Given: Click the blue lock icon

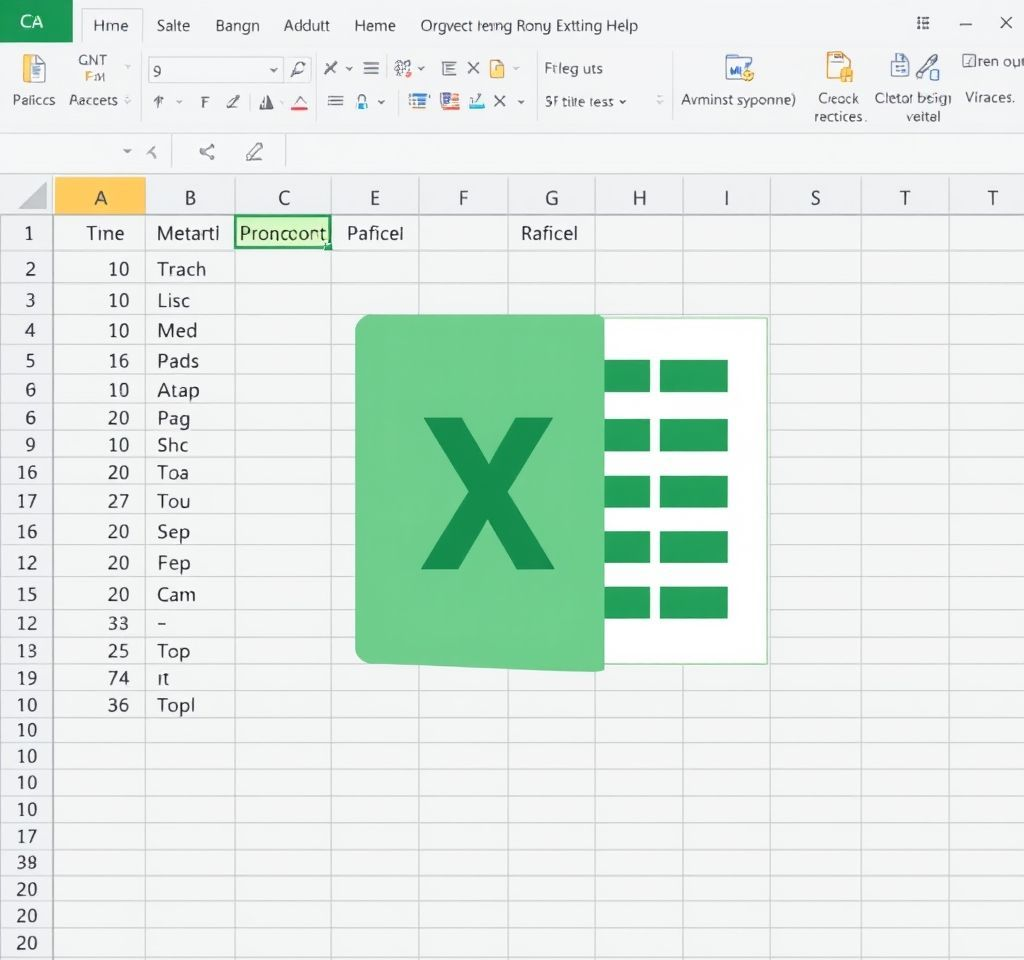Looking at the screenshot, I should pos(362,102).
